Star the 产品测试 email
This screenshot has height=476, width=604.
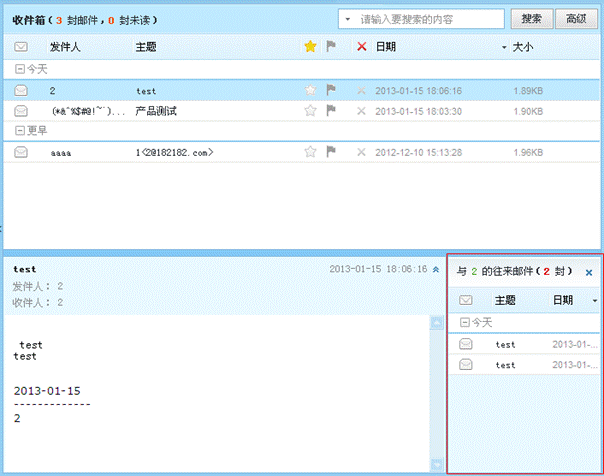point(310,110)
